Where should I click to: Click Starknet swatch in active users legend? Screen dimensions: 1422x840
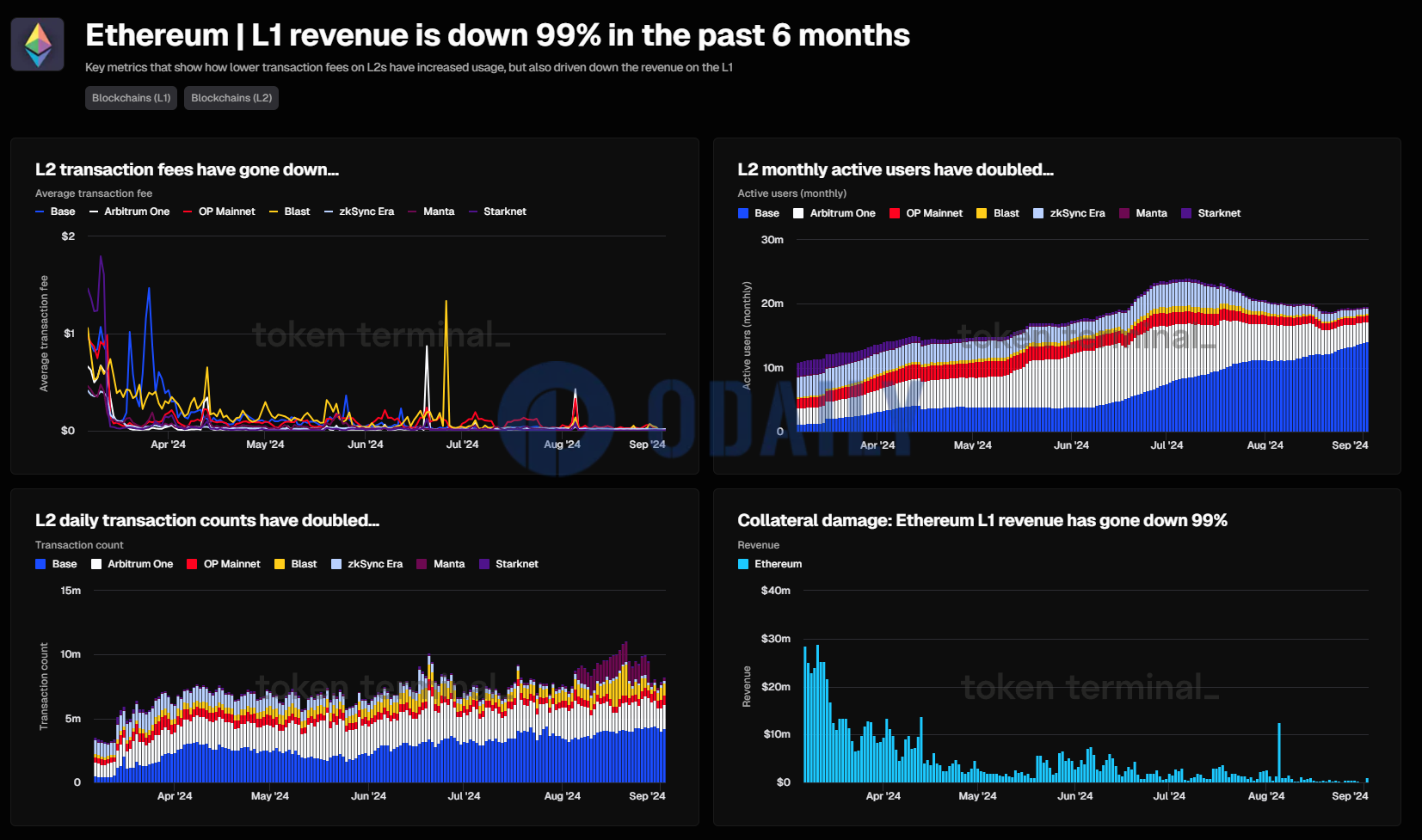(x=1186, y=213)
